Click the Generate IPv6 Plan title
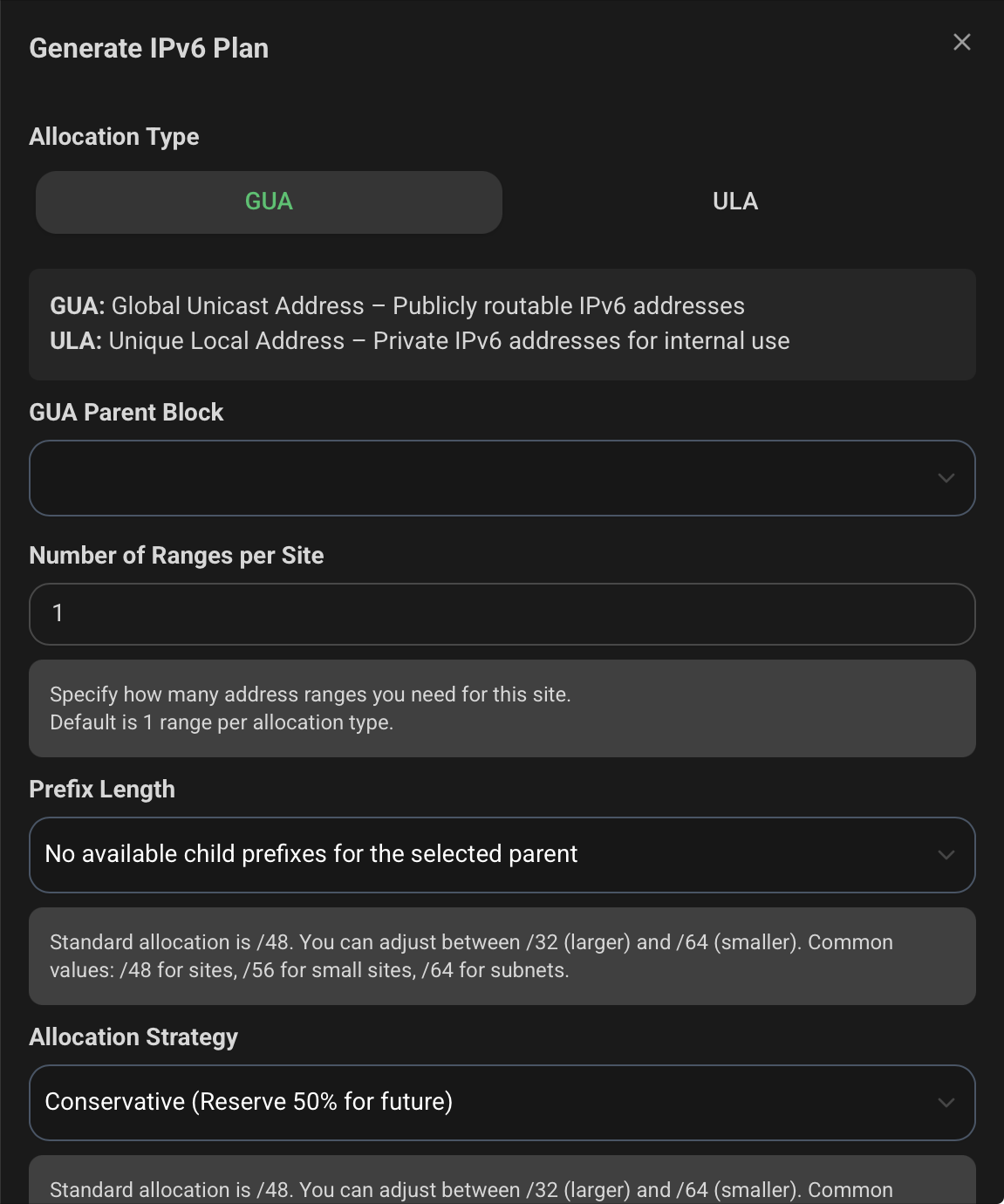1004x1204 pixels. point(149,48)
